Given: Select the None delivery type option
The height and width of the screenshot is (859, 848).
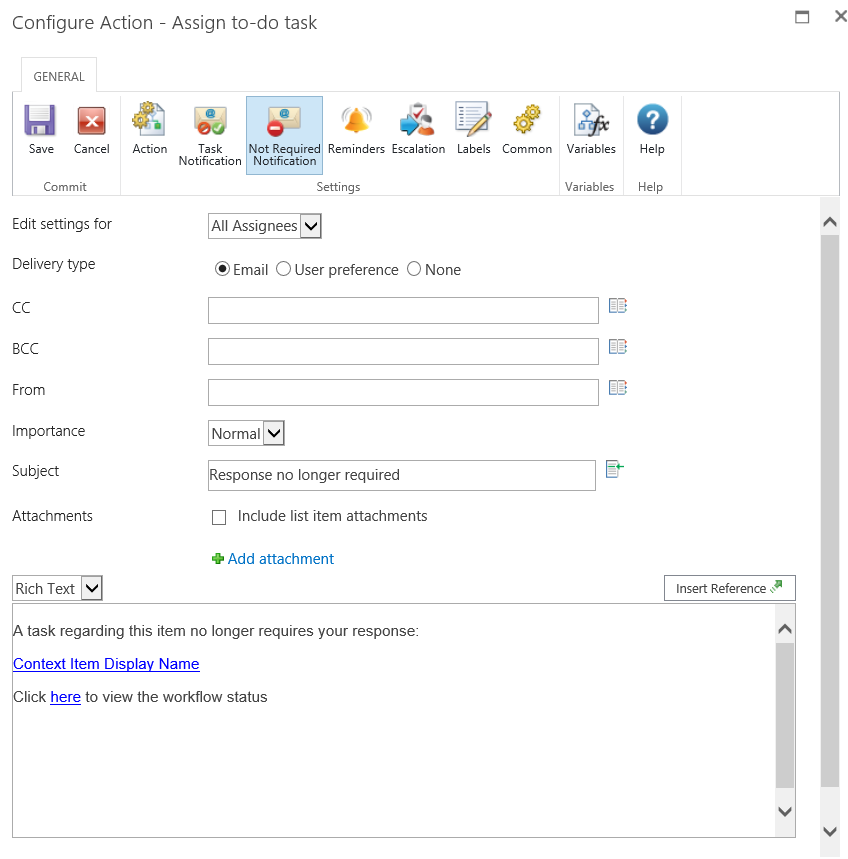Looking at the screenshot, I should click(414, 270).
